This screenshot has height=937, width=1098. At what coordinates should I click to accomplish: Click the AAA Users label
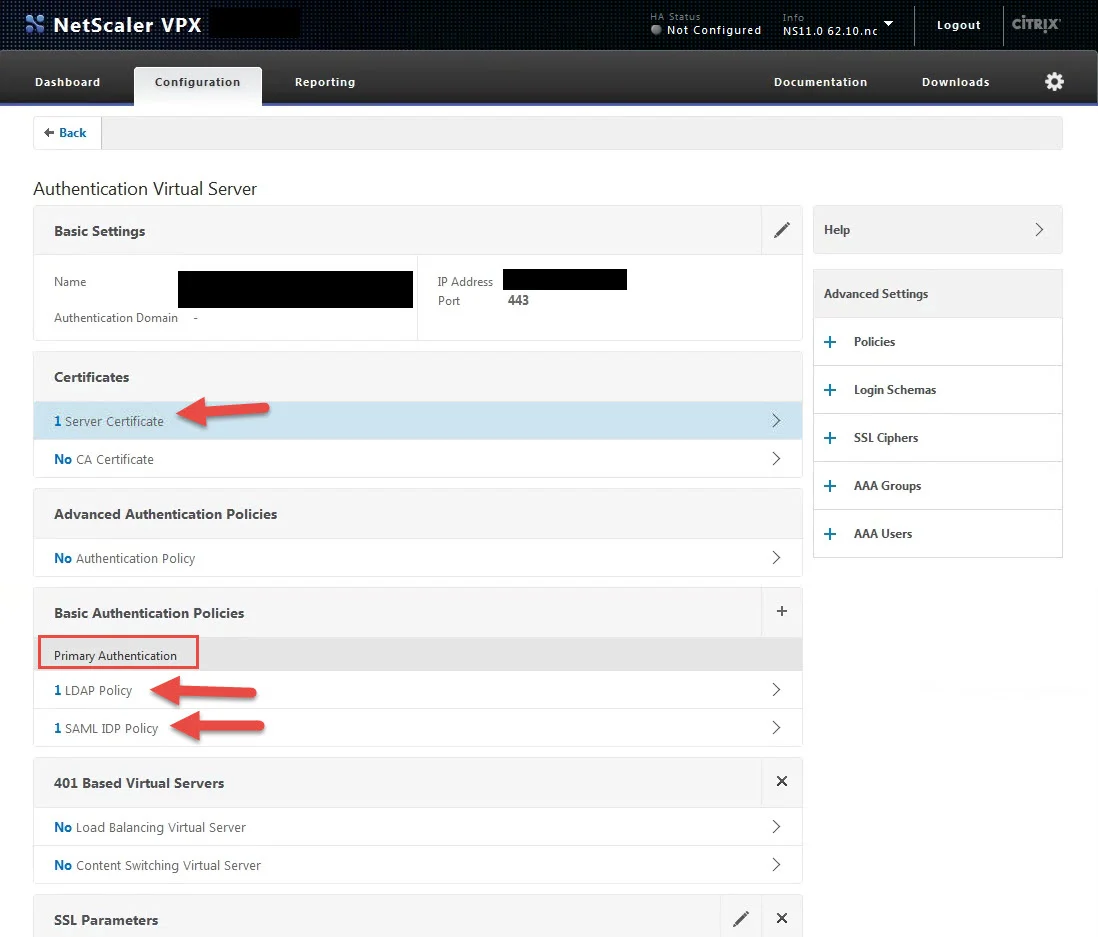click(x=882, y=534)
